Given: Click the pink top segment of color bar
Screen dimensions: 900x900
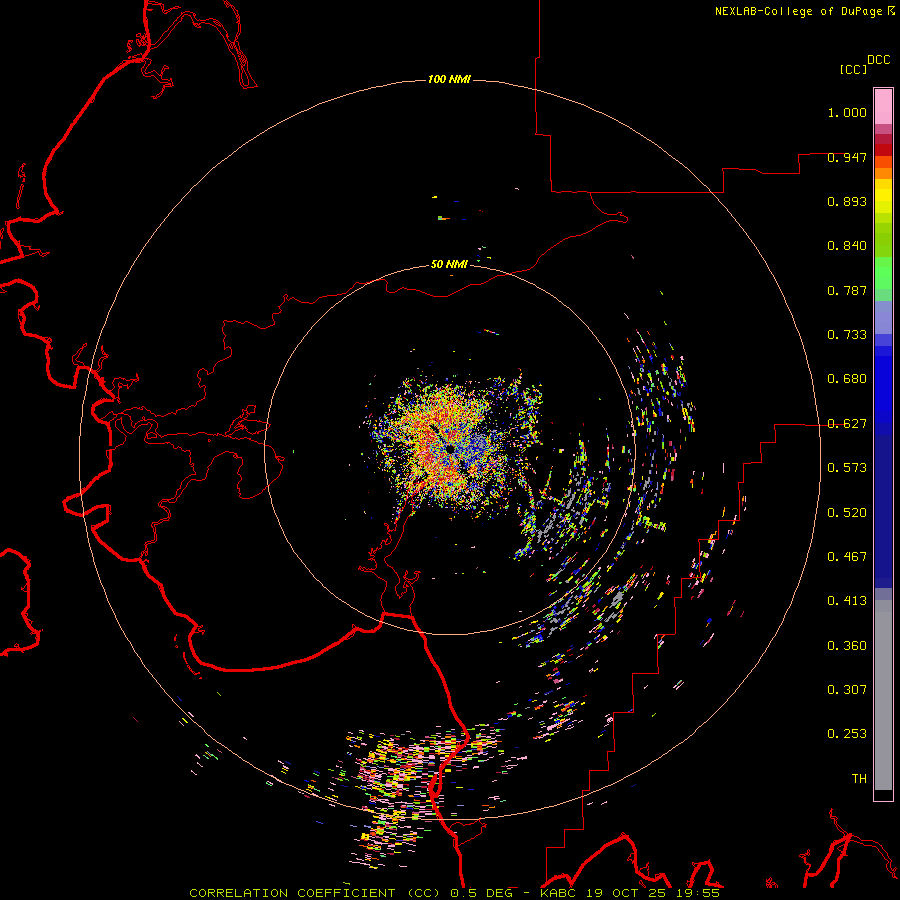Looking at the screenshot, I should (x=883, y=107).
